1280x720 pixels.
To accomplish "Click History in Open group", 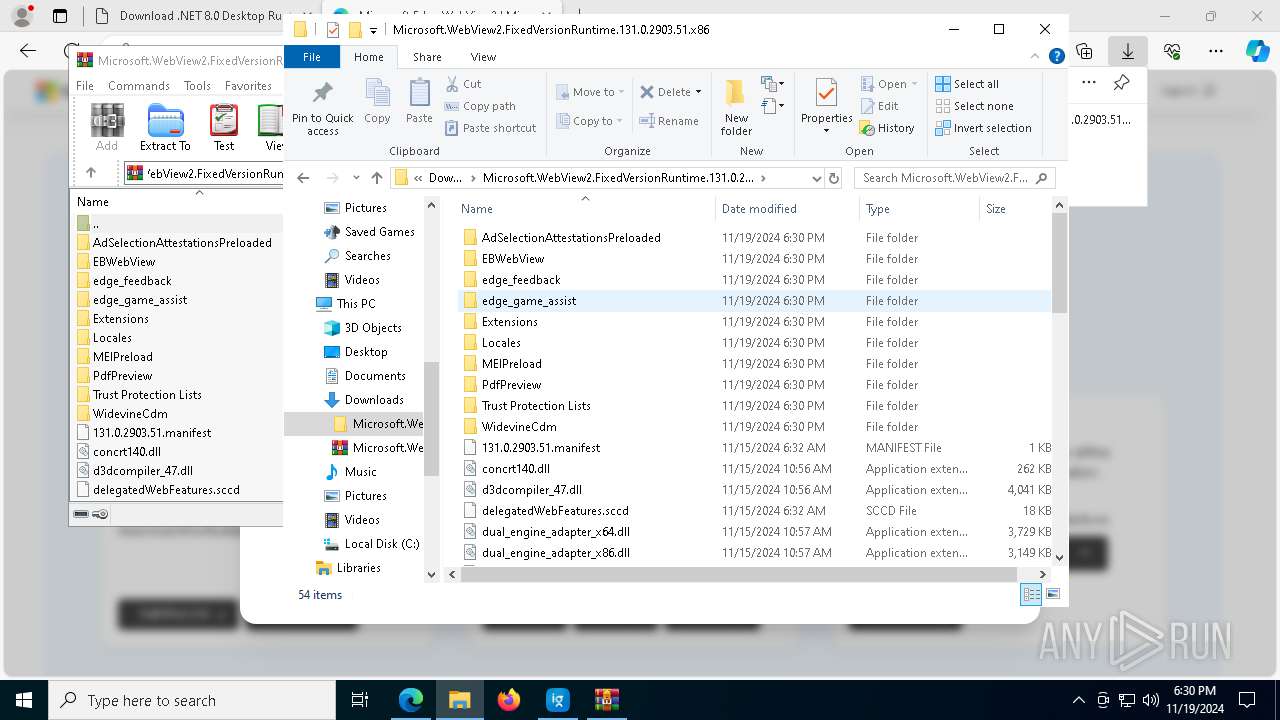I will (x=887, y=128).
